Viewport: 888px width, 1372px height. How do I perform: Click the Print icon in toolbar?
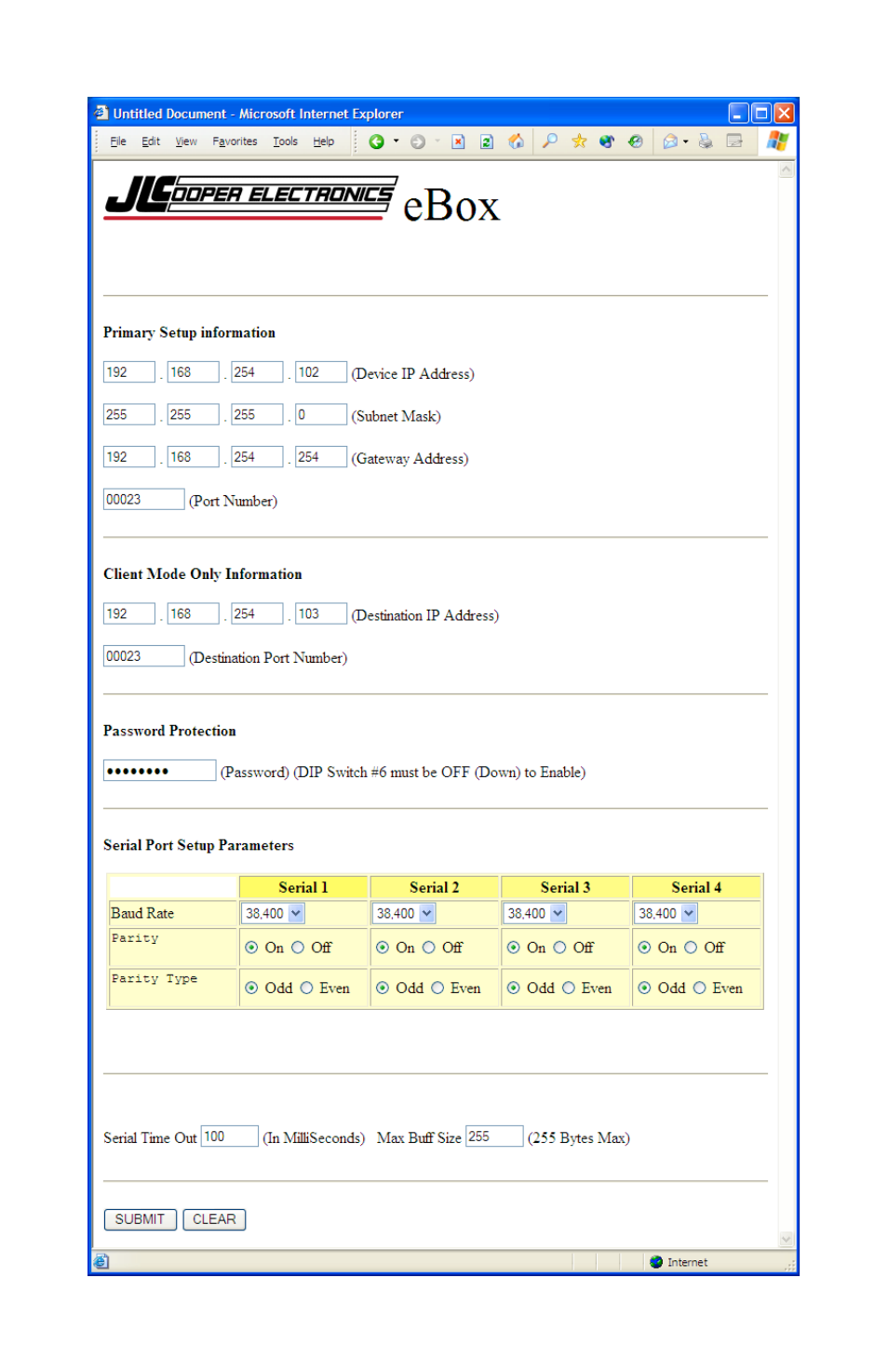706,141
